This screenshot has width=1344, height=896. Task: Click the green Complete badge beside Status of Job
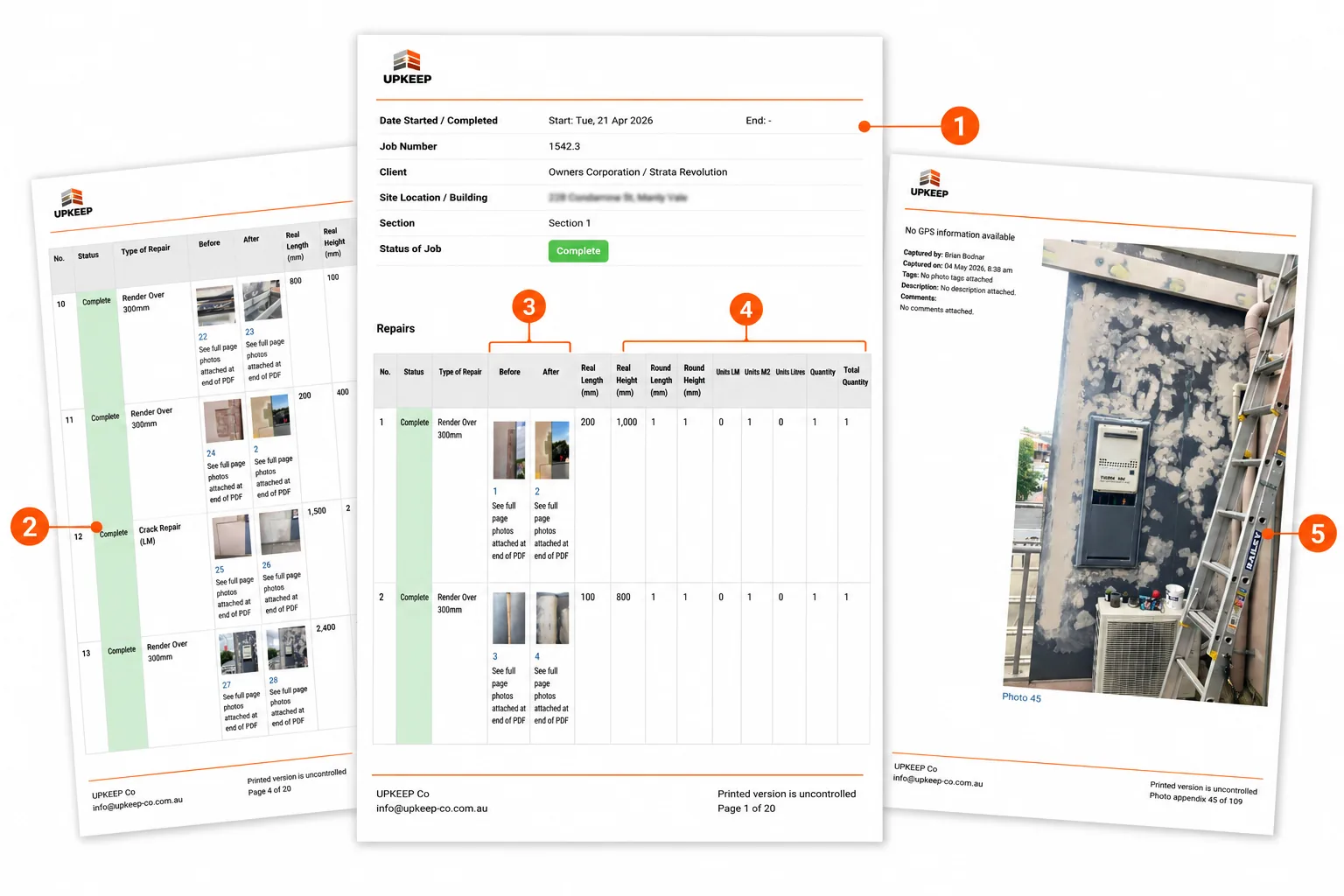[578, 251]
